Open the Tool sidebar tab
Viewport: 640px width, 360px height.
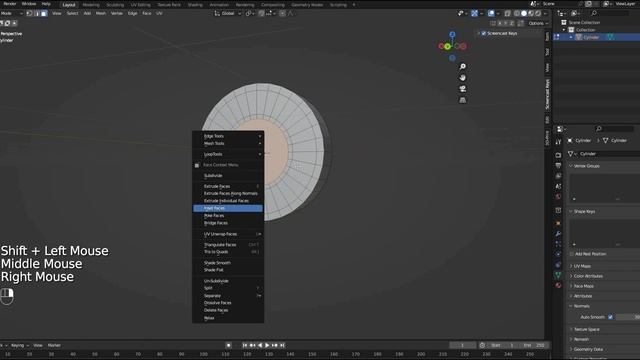coord(547,52)
